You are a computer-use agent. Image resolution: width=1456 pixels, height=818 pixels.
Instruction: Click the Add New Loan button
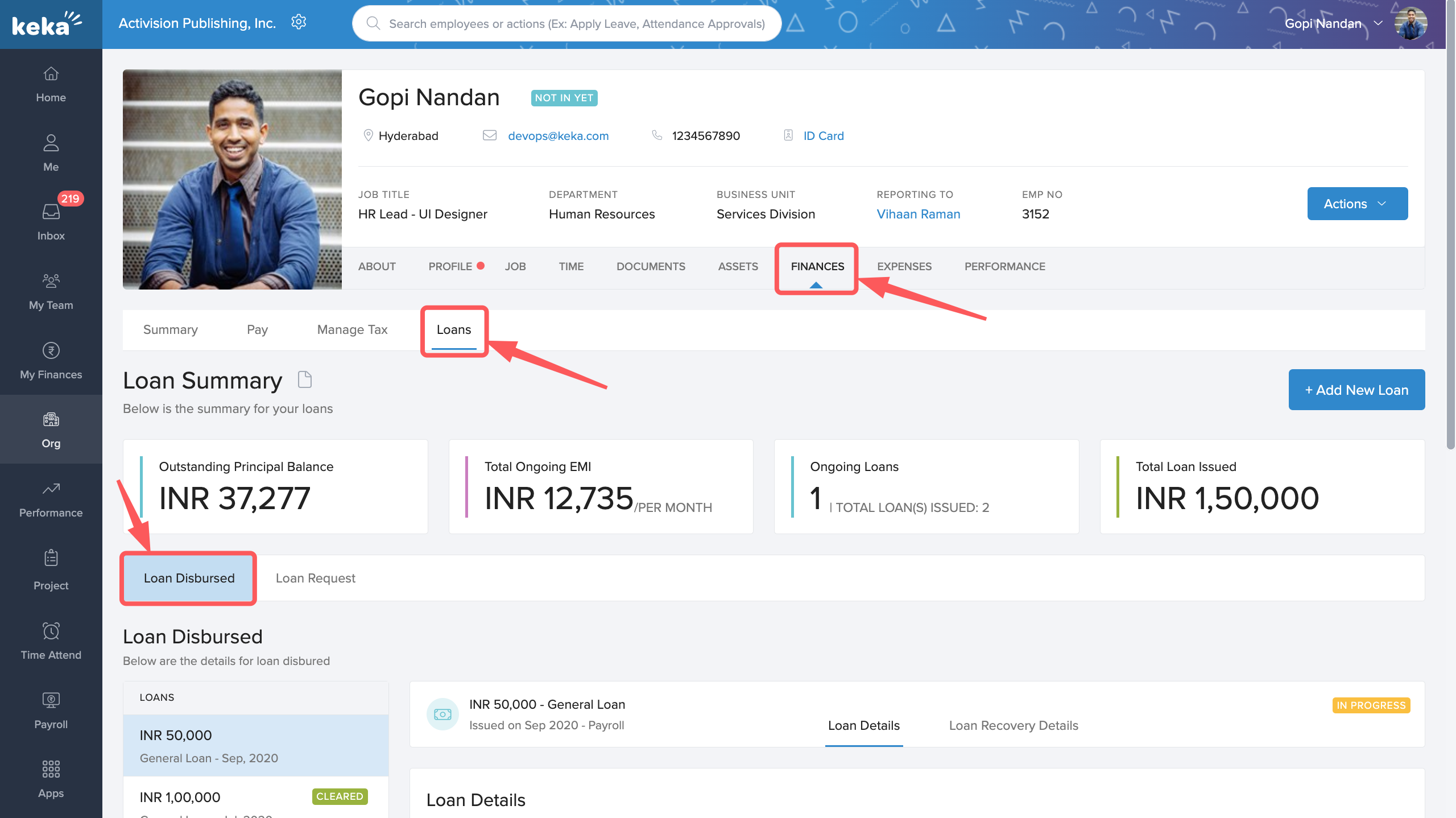click(x=1356, y=390)
